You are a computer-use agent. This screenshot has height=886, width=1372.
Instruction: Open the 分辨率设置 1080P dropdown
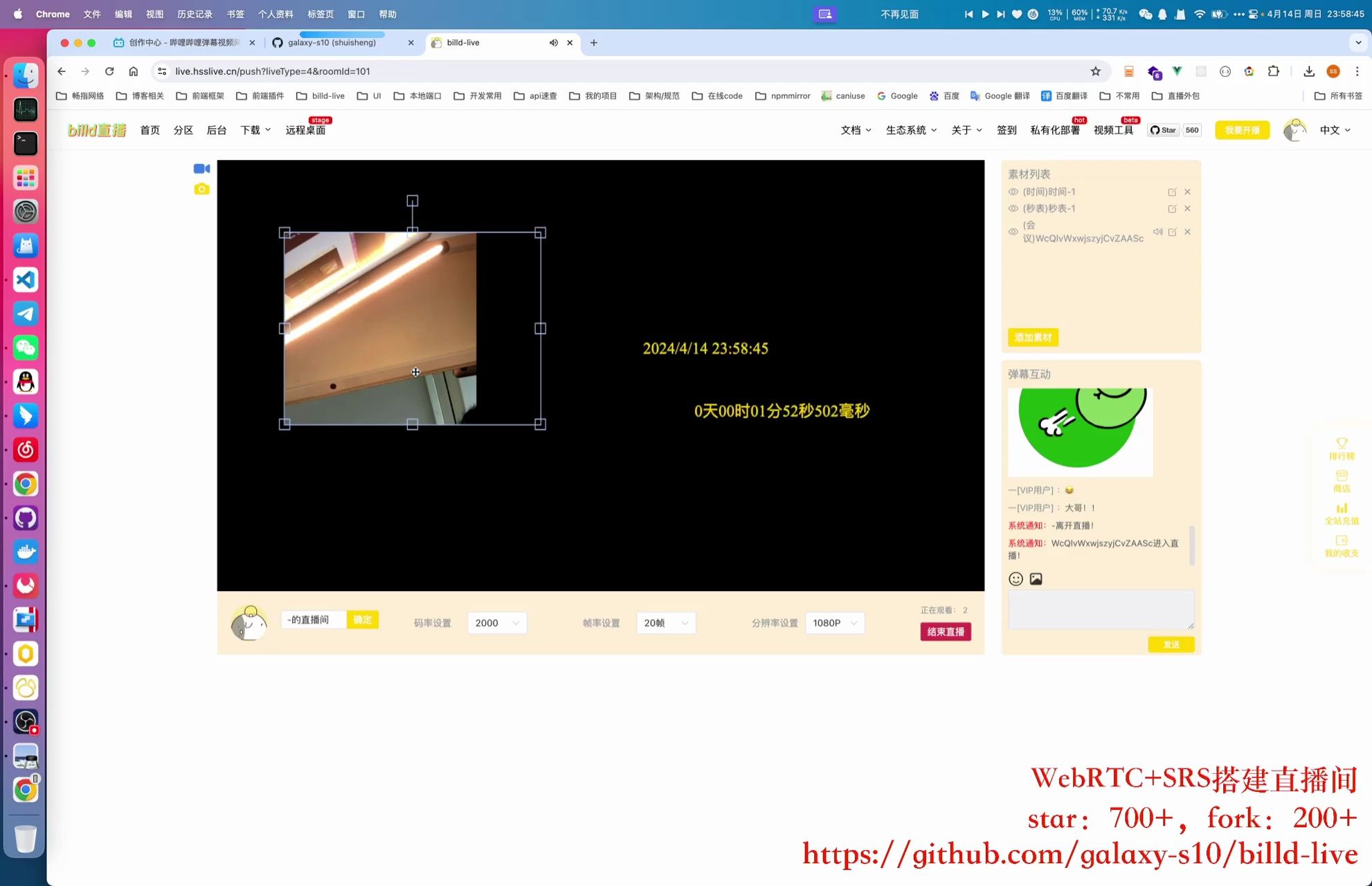click(834, 622)
